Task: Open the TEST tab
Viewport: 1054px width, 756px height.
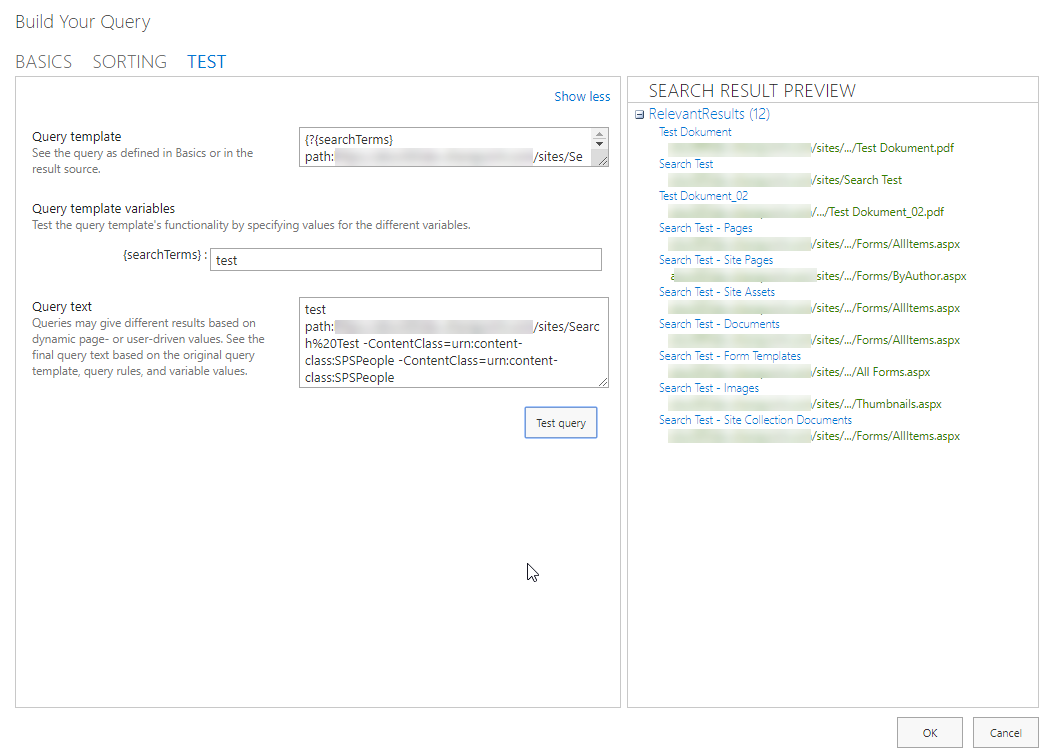Action: 206,62
